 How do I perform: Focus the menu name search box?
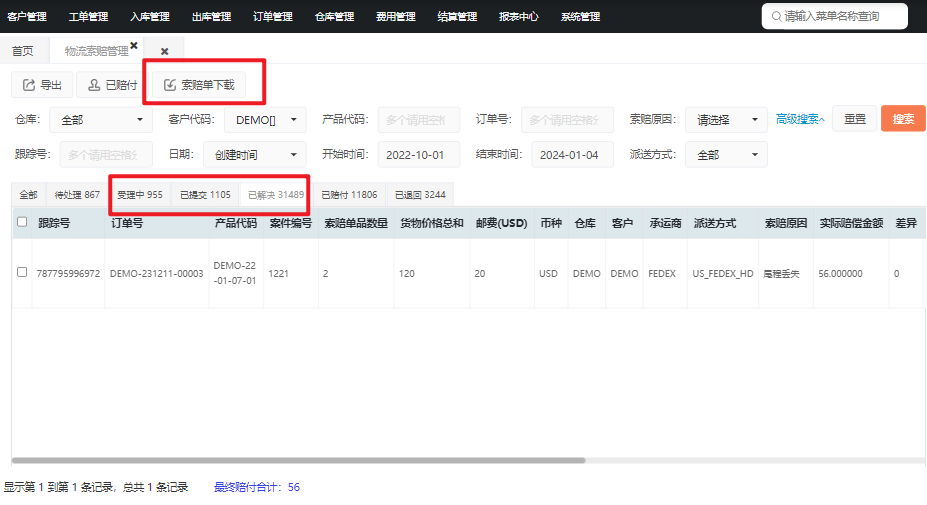(x=835, y=17)
